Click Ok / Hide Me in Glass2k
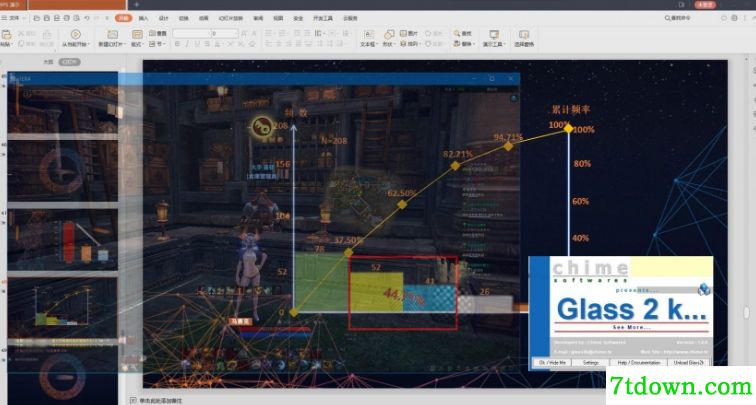The width and height of the screenshot is (756, 405). (553, 363)
